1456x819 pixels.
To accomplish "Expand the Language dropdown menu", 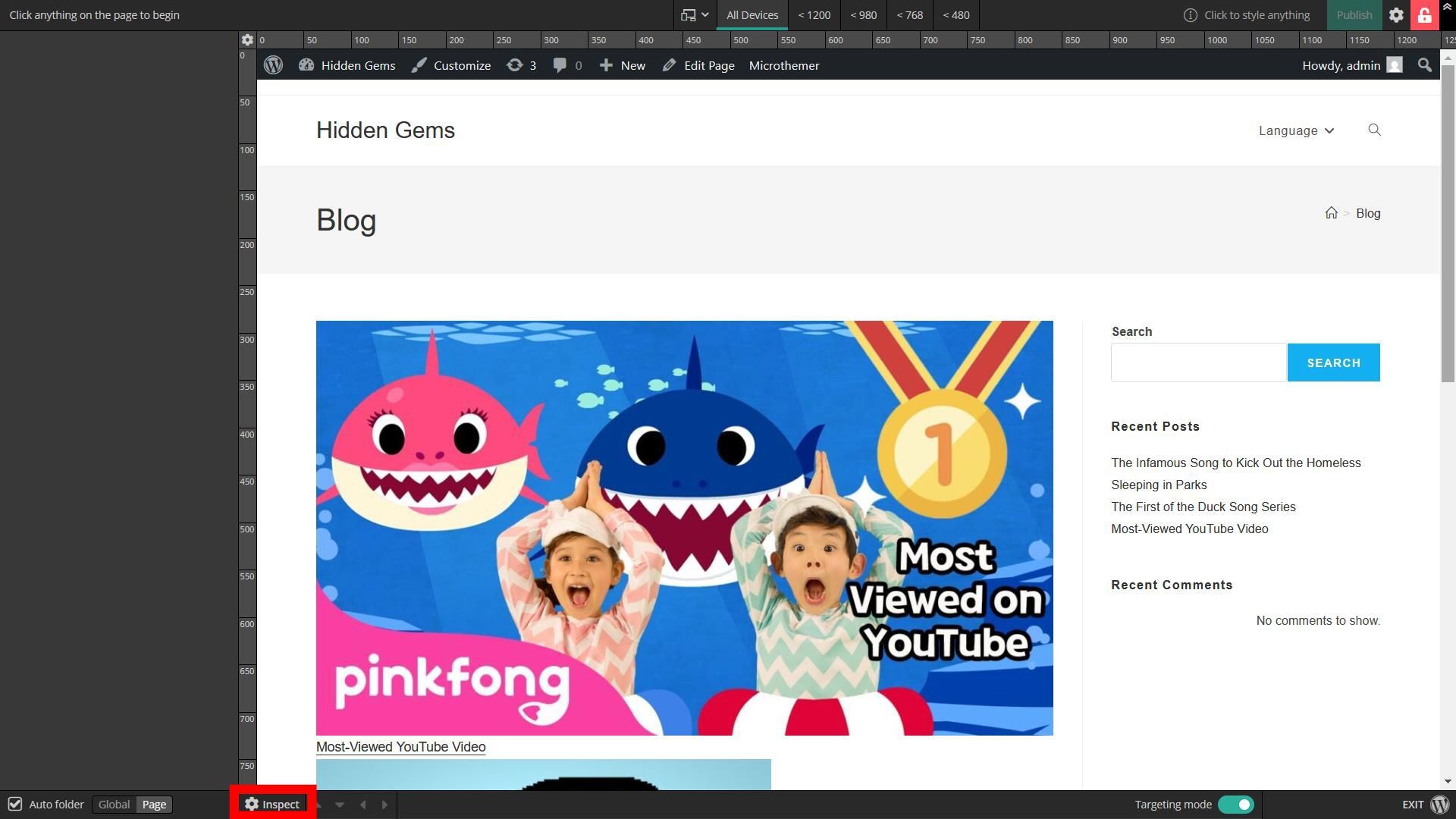I will (1296, 130).
